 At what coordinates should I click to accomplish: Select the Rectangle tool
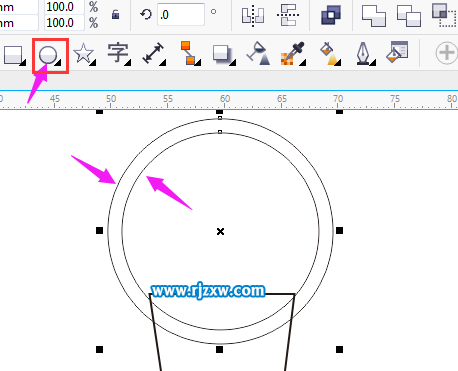click(13, 55)
